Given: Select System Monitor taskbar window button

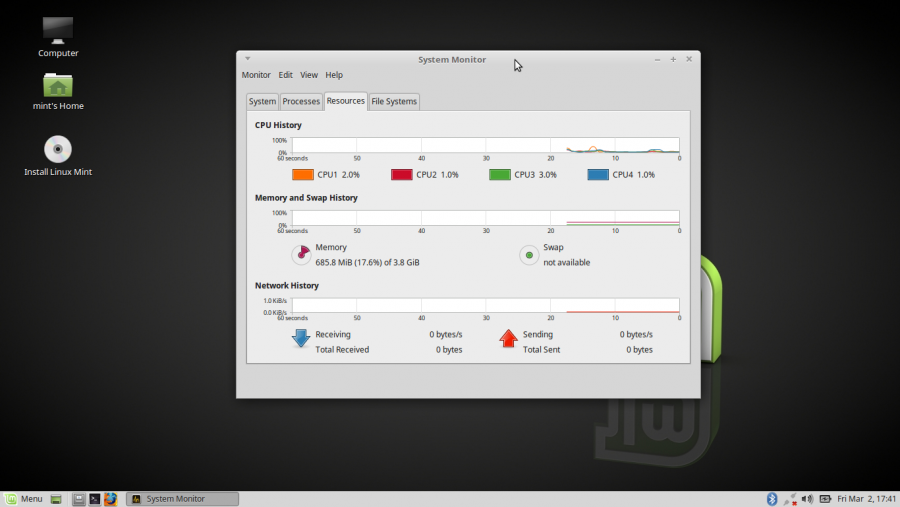Looking at the screenshot, I should (183, 499).
